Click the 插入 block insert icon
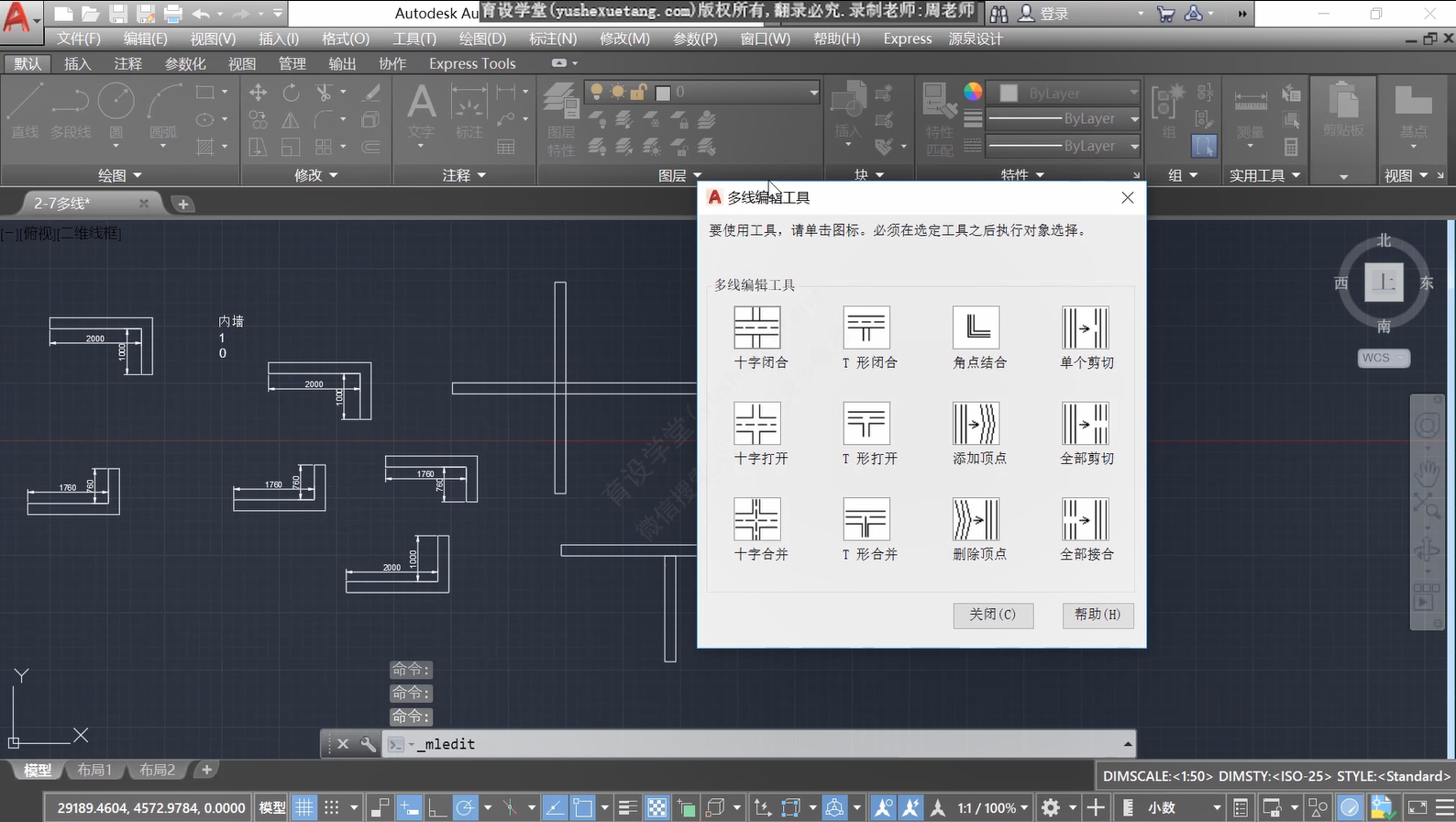Image resolution: width=1456 pixels, height=822 pixels. pyautogui.click(x=848, y=114)
